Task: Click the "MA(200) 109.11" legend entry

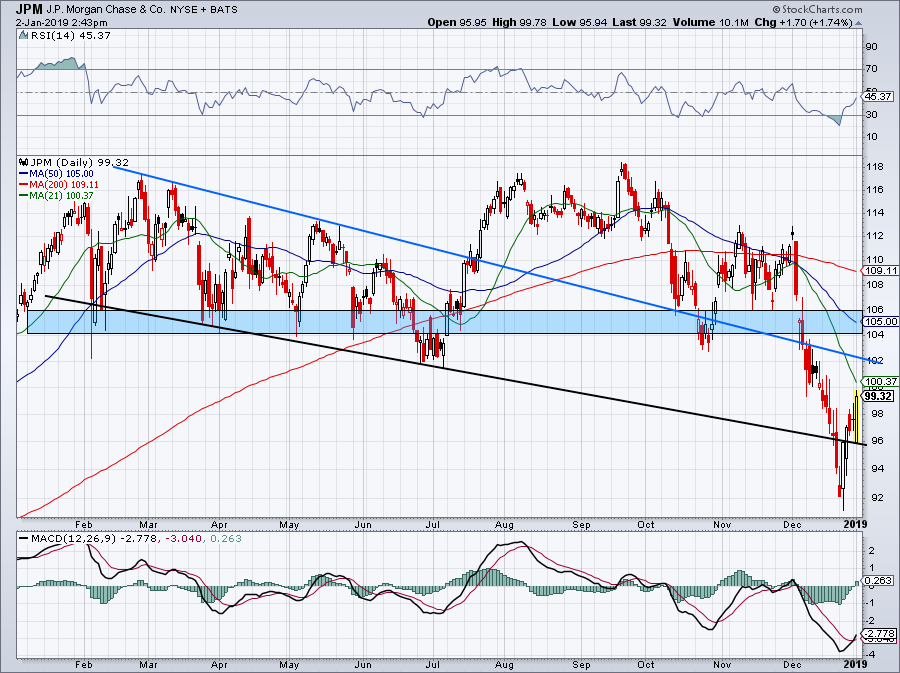Action: point(64,185)
